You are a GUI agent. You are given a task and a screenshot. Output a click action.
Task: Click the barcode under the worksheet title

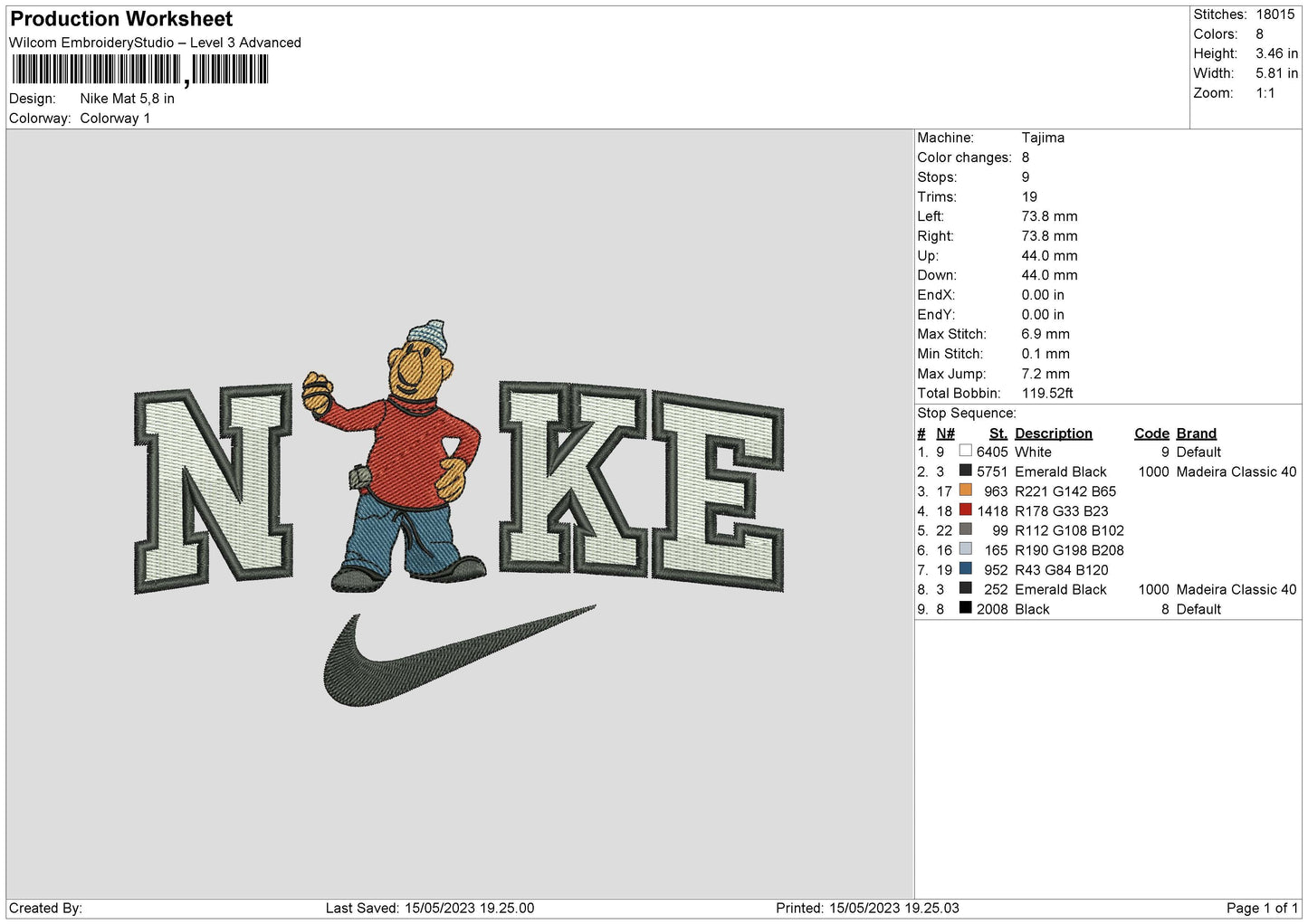(140, 70)
